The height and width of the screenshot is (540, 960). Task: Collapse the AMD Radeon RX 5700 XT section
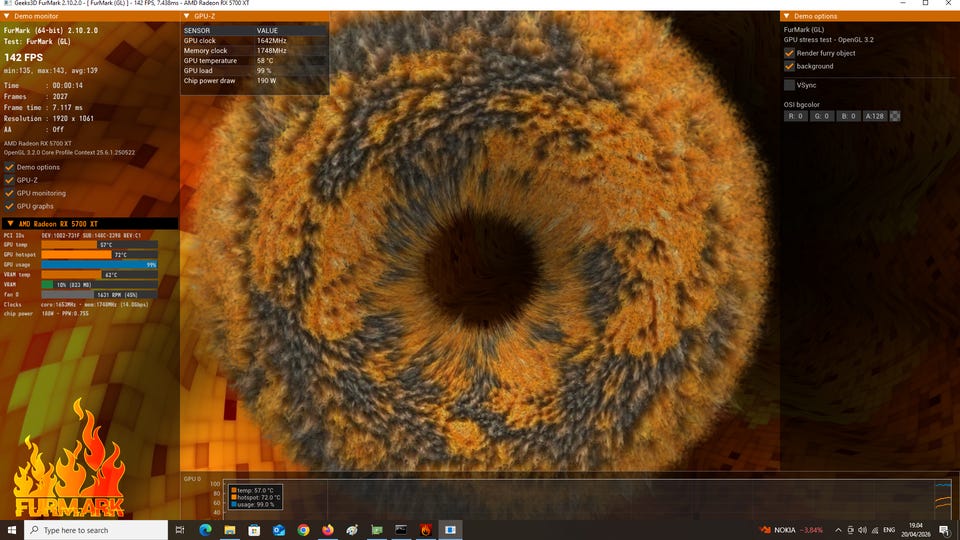coord(10,223)
